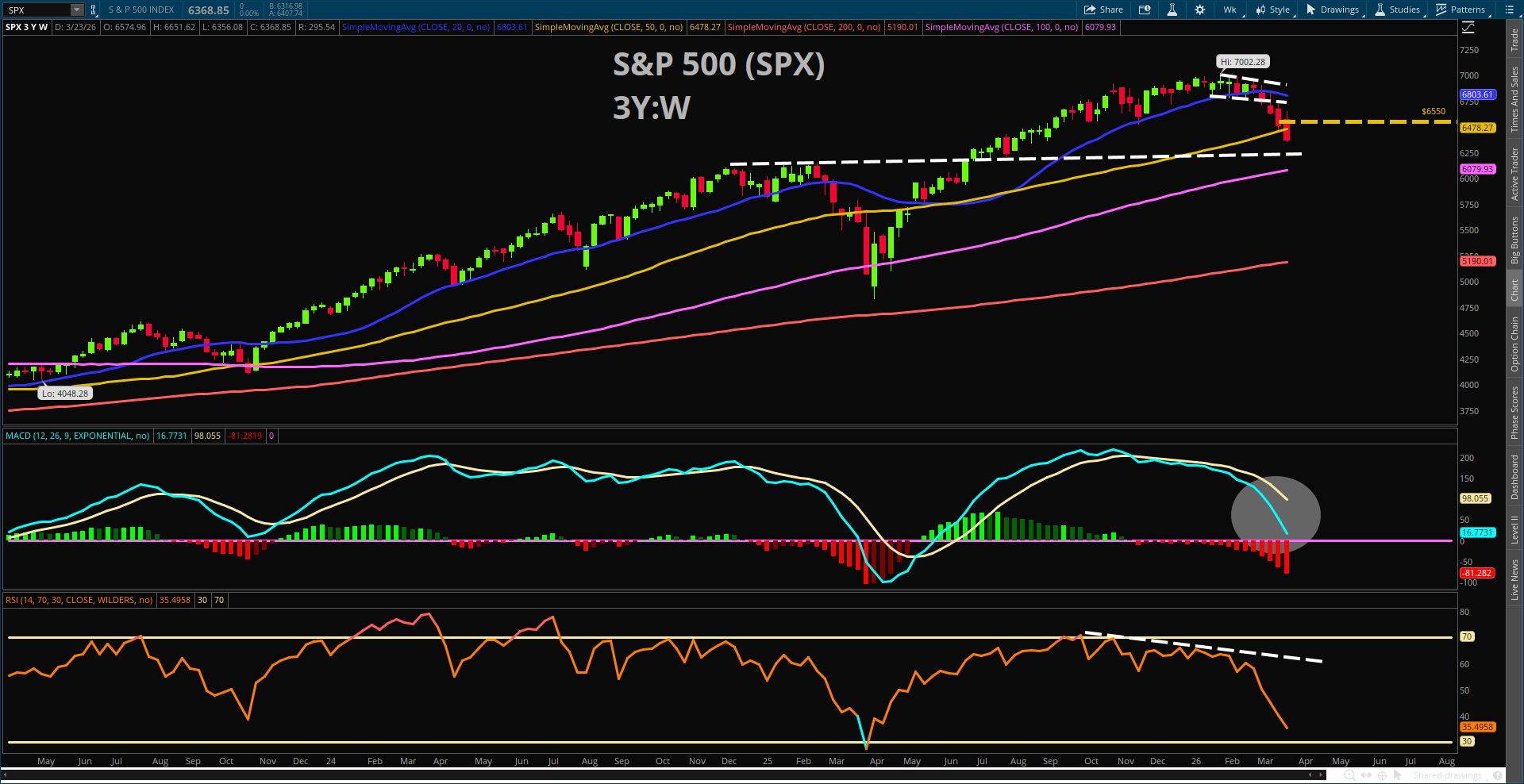Click the 'L: 6356.08' low value
The width and height of the screenshot is (1524, 784).
pyautogui.click(x=223, y=27)
